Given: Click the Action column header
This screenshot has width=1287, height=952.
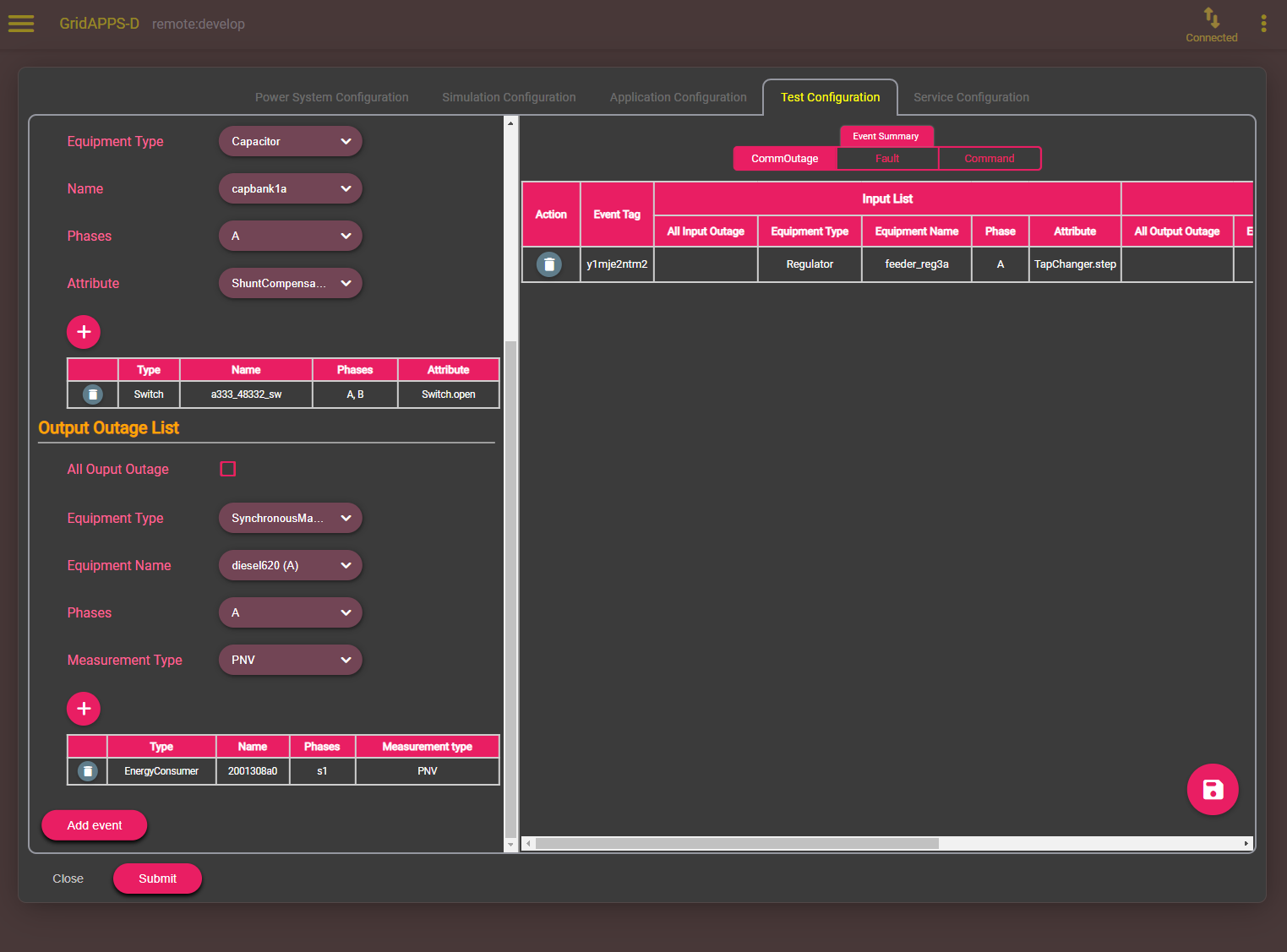Looking at the screenshot, I should [x=551, y=215].
